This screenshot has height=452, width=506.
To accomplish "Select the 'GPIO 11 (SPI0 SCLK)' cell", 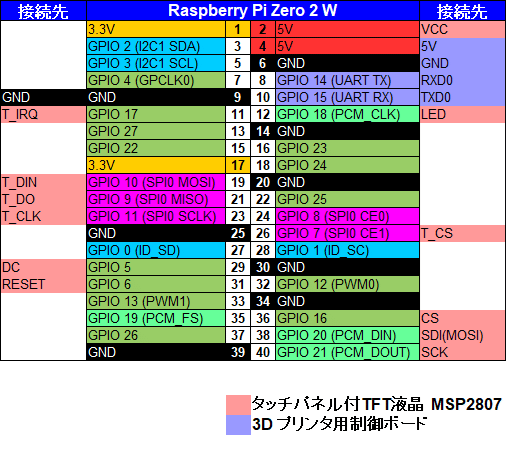I will tap(156, 216).
